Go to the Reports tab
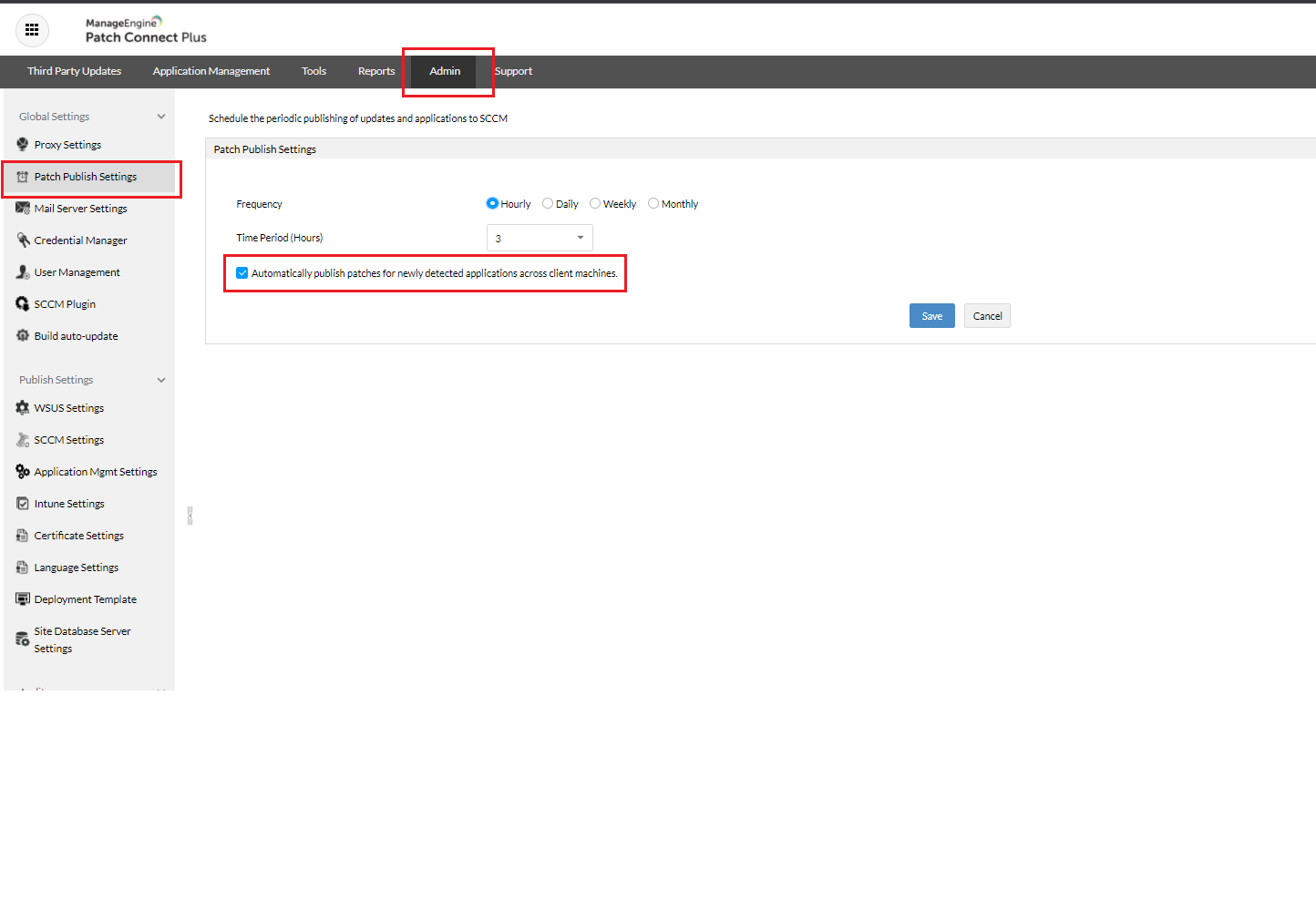The width and height of the screenshot is (1316, 900). tap(376, 71)
